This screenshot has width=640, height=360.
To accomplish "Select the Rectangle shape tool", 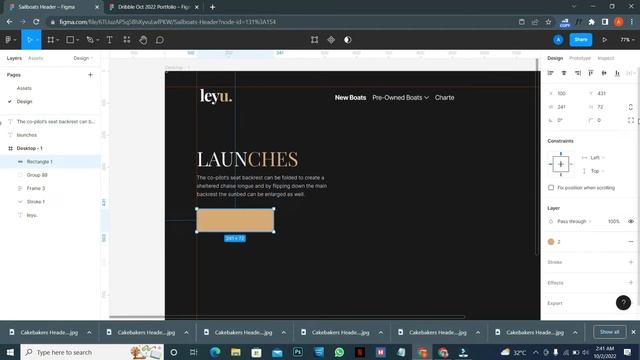I will coord(70,40).
